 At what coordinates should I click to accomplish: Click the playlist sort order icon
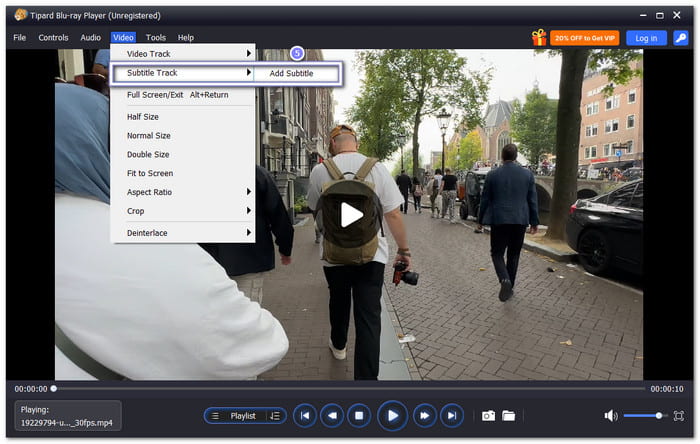275,416
